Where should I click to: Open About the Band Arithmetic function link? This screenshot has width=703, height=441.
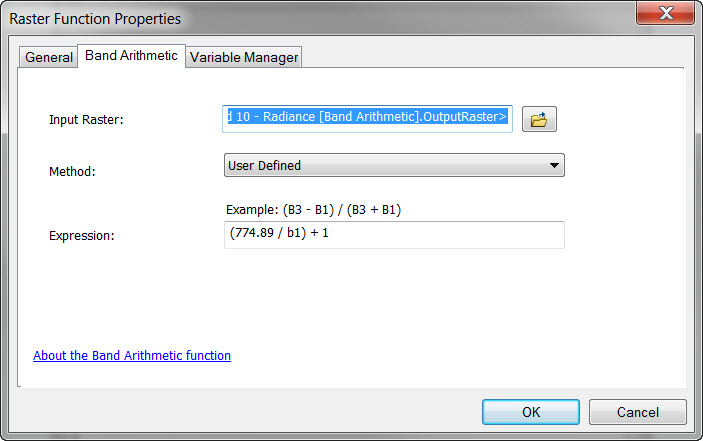[132, 355]
